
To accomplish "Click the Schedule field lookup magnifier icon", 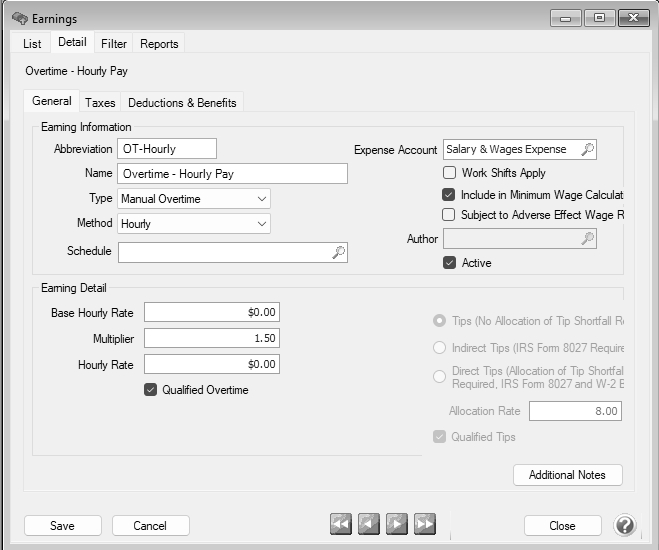I will [339, 253].
